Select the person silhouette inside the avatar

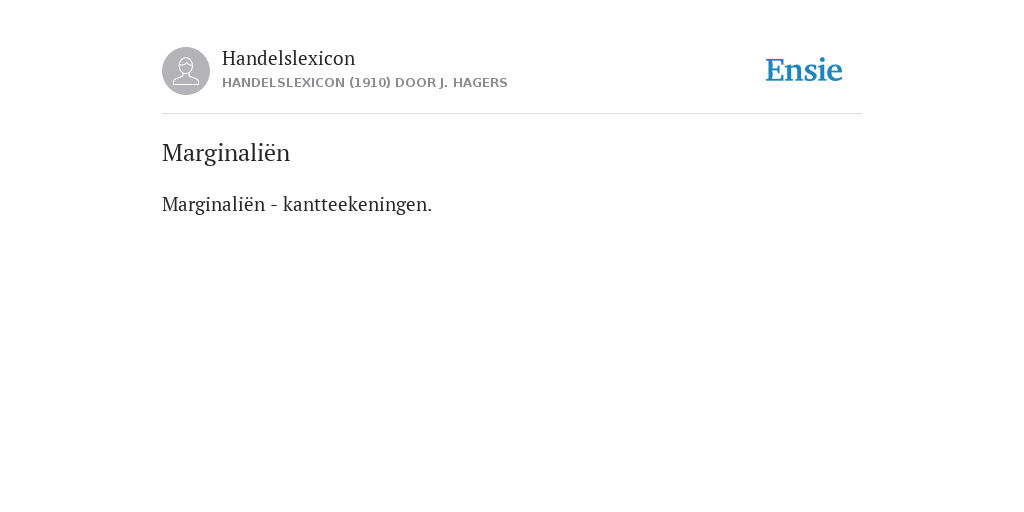[186, 71]
